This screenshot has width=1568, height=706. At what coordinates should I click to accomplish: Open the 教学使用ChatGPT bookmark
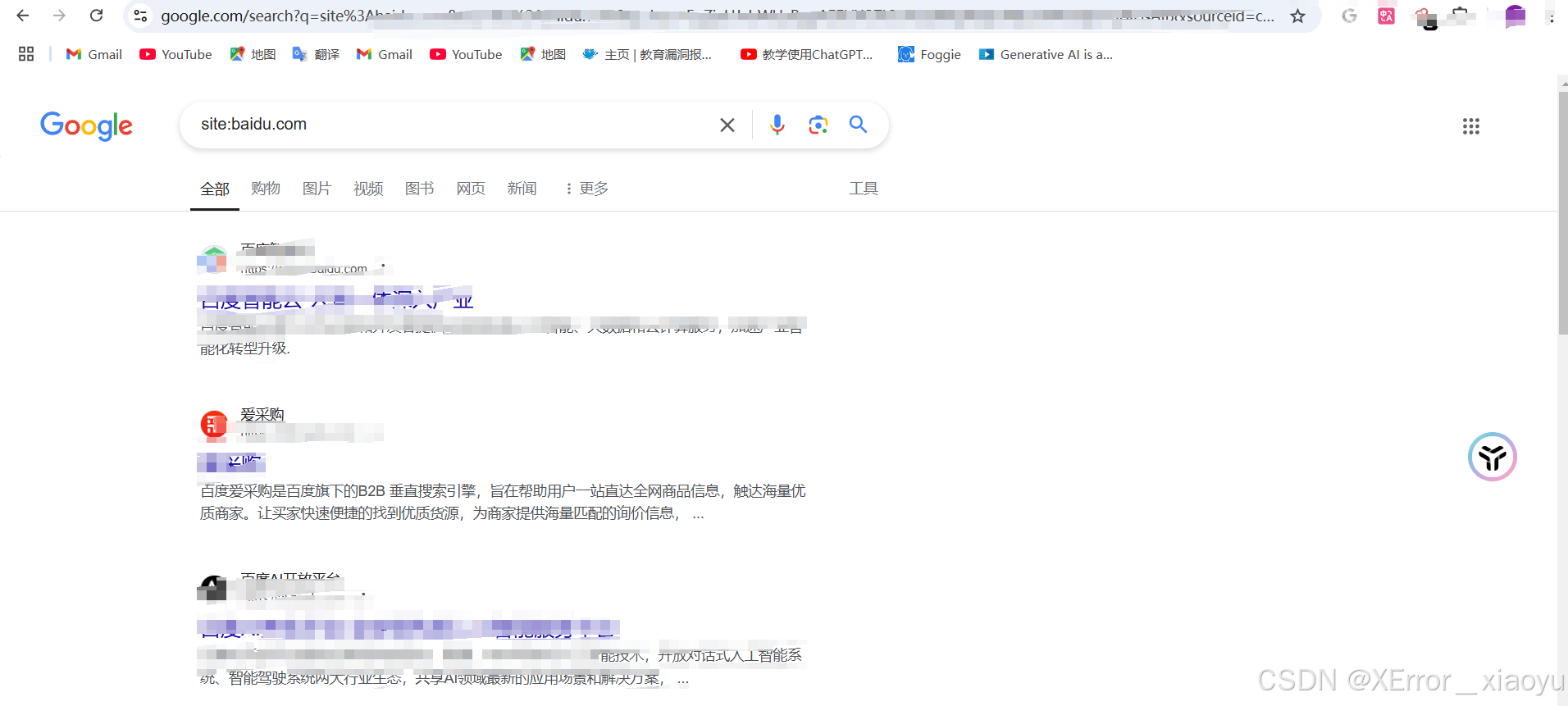click(807, 54)
